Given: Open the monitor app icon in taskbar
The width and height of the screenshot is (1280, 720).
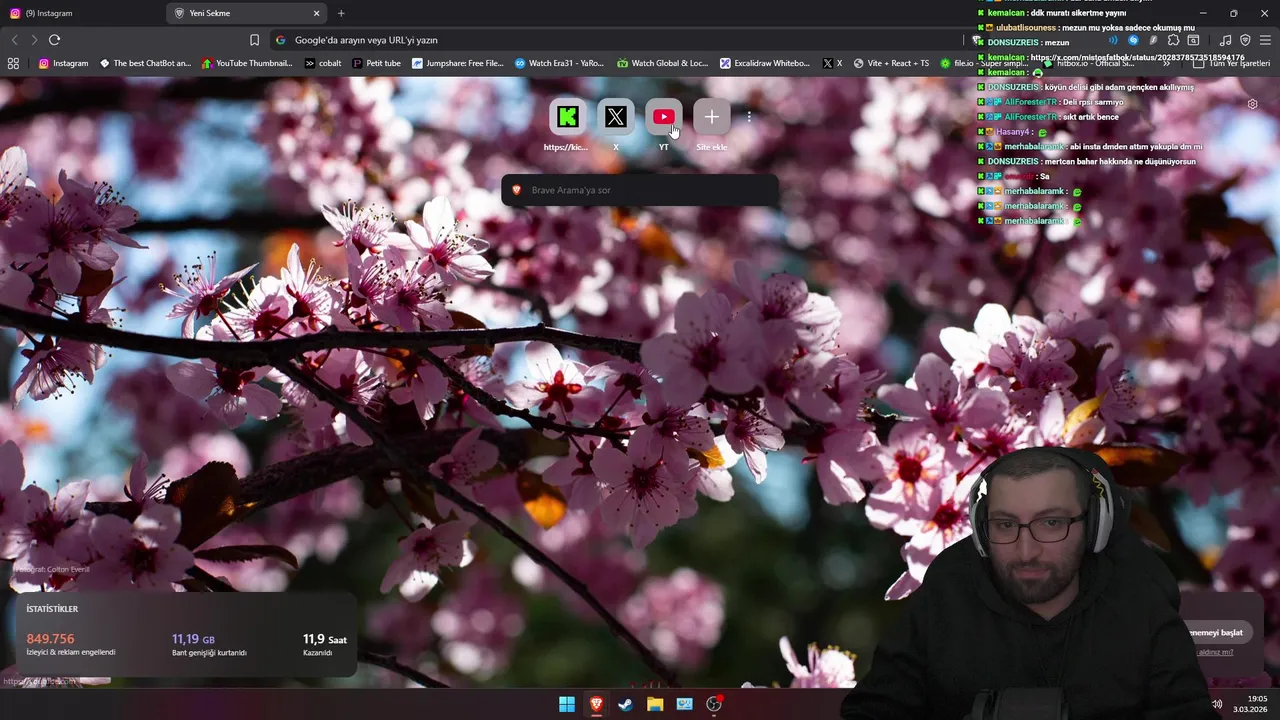Looking at the screenshot, I should pos(684,704).
